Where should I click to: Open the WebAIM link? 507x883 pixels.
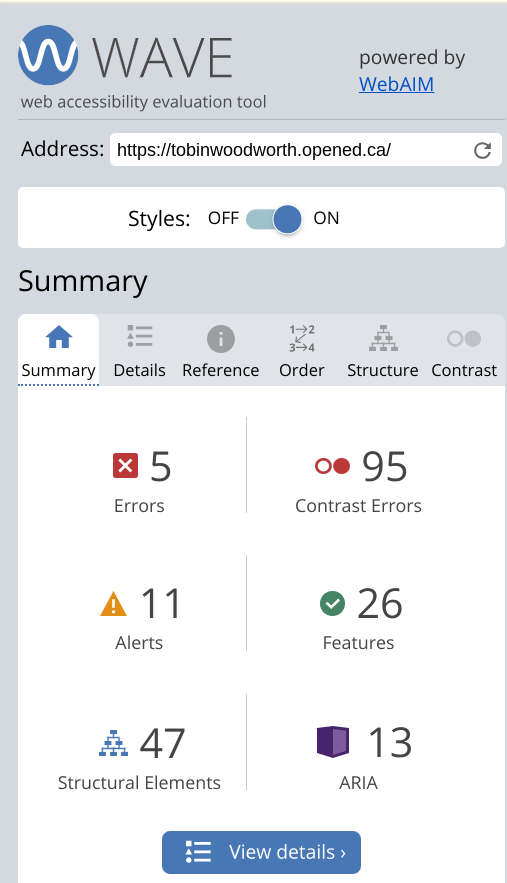(x=397, y=84)
